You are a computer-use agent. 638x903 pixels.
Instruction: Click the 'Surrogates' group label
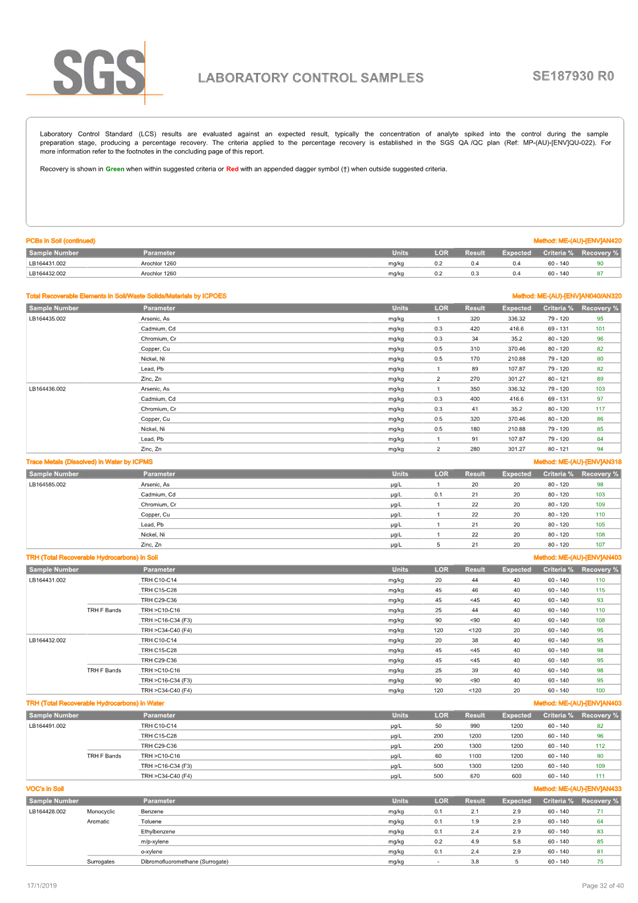pyautogui.click(x=101, y=862)
